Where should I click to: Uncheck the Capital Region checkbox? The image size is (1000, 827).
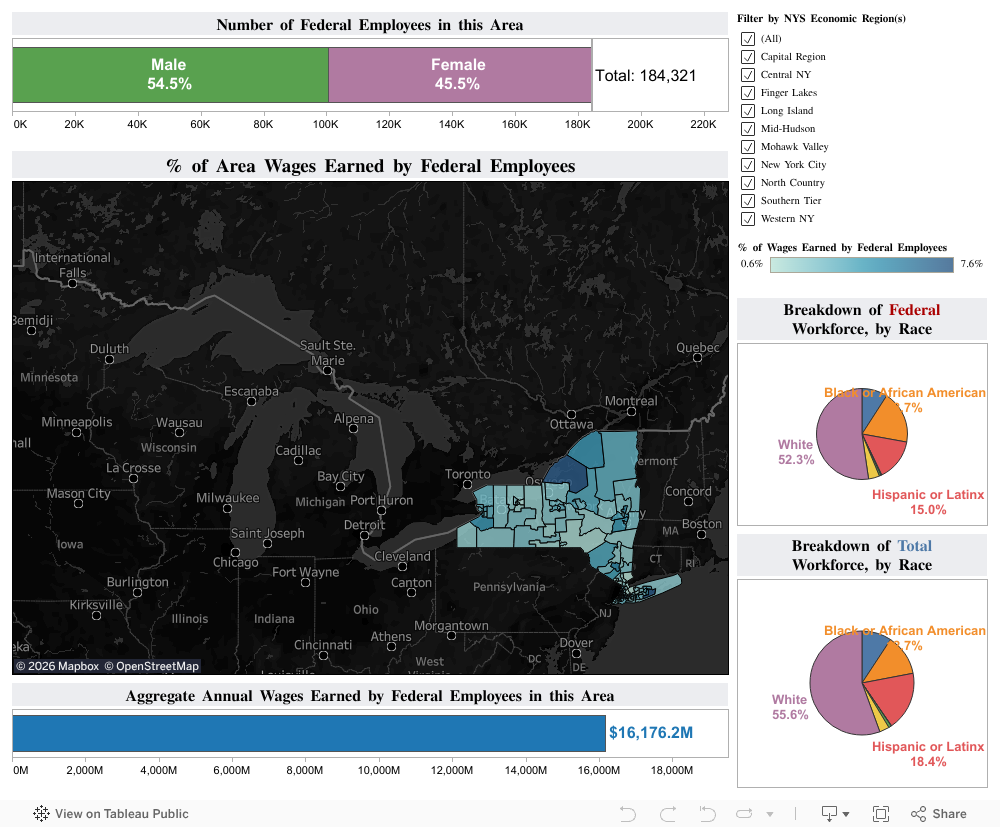coord(747,57)
